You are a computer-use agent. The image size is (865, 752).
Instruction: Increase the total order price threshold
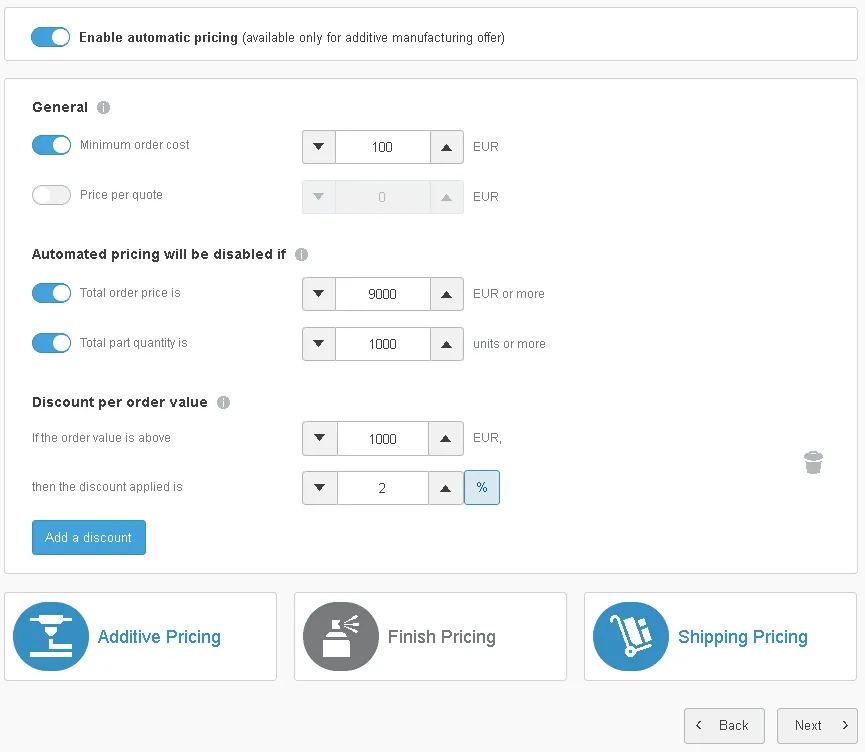point(446,294)
